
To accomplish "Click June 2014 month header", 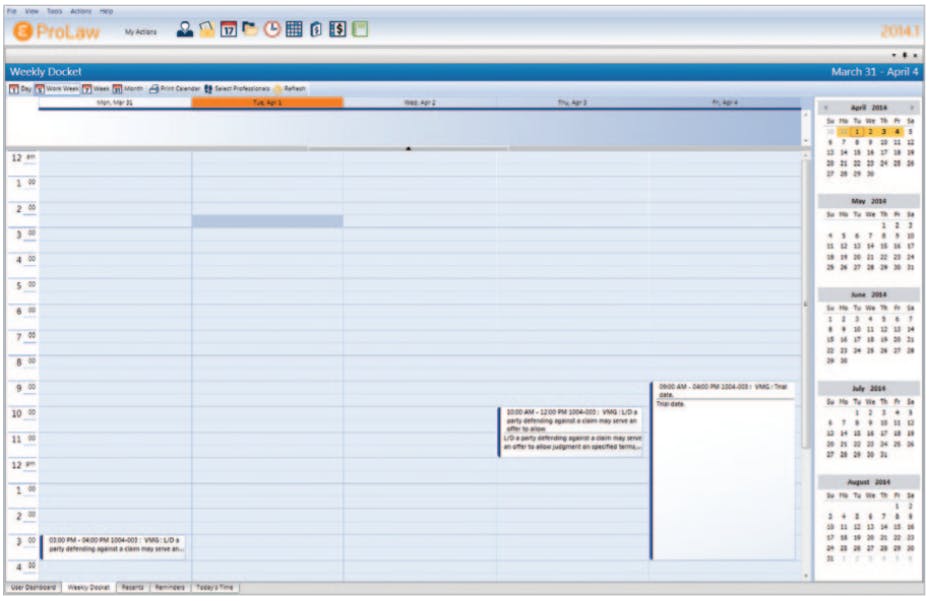I will 868,294.
